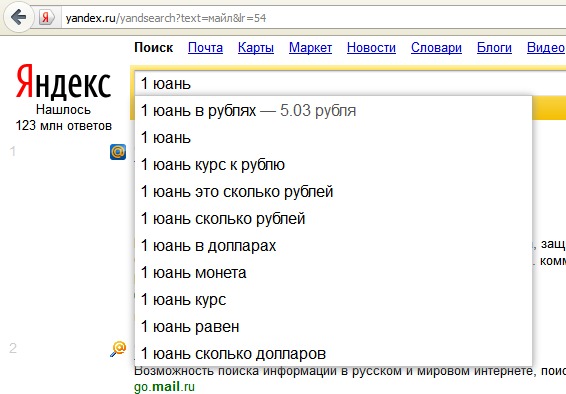Click the 'Нашлось 123 млн ответов' text
Image resolution: width=566 pixels, height=394 pixels.
(x=64, y=118)
